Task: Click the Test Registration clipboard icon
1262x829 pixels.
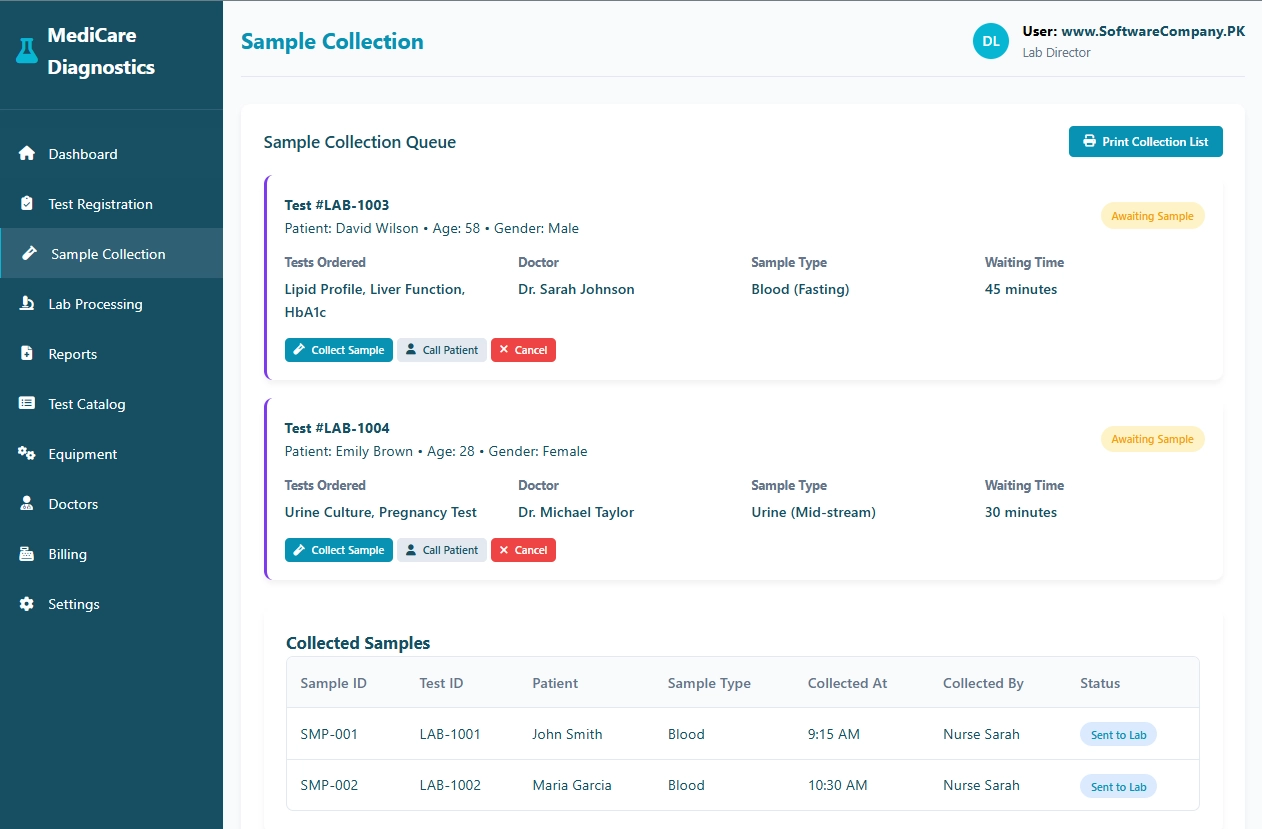Action: (x=27, y=204)
